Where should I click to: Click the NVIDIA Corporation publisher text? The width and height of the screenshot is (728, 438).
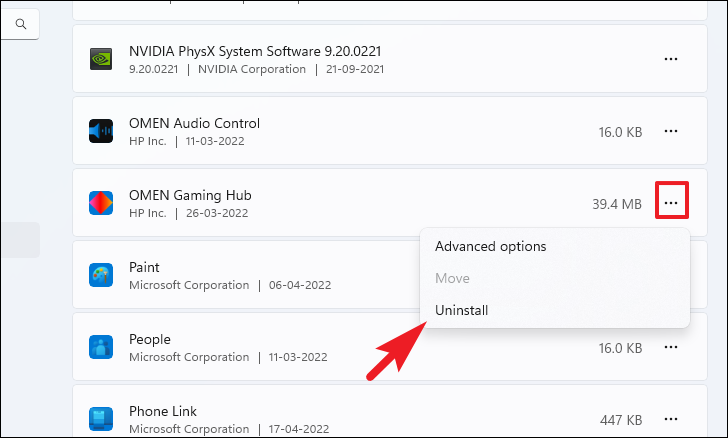tap(252, 69)
